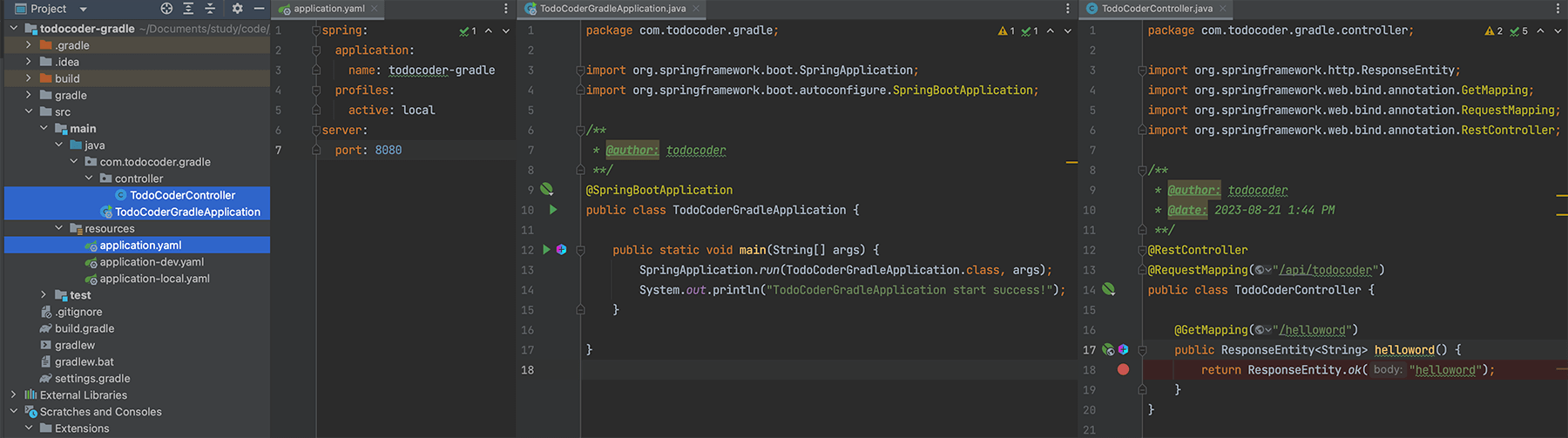The image size is (1568, 438).
Task: Go to previous highlighted error in application.yaml
Action: click(x=488, y=31)
